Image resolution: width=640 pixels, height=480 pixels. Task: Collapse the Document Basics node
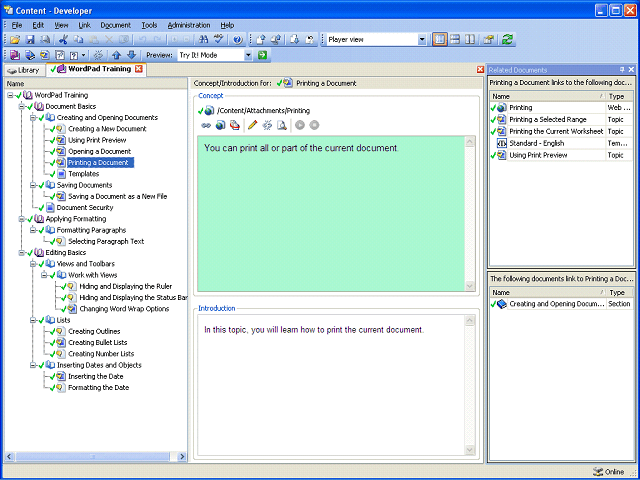(x=22, y=107)
